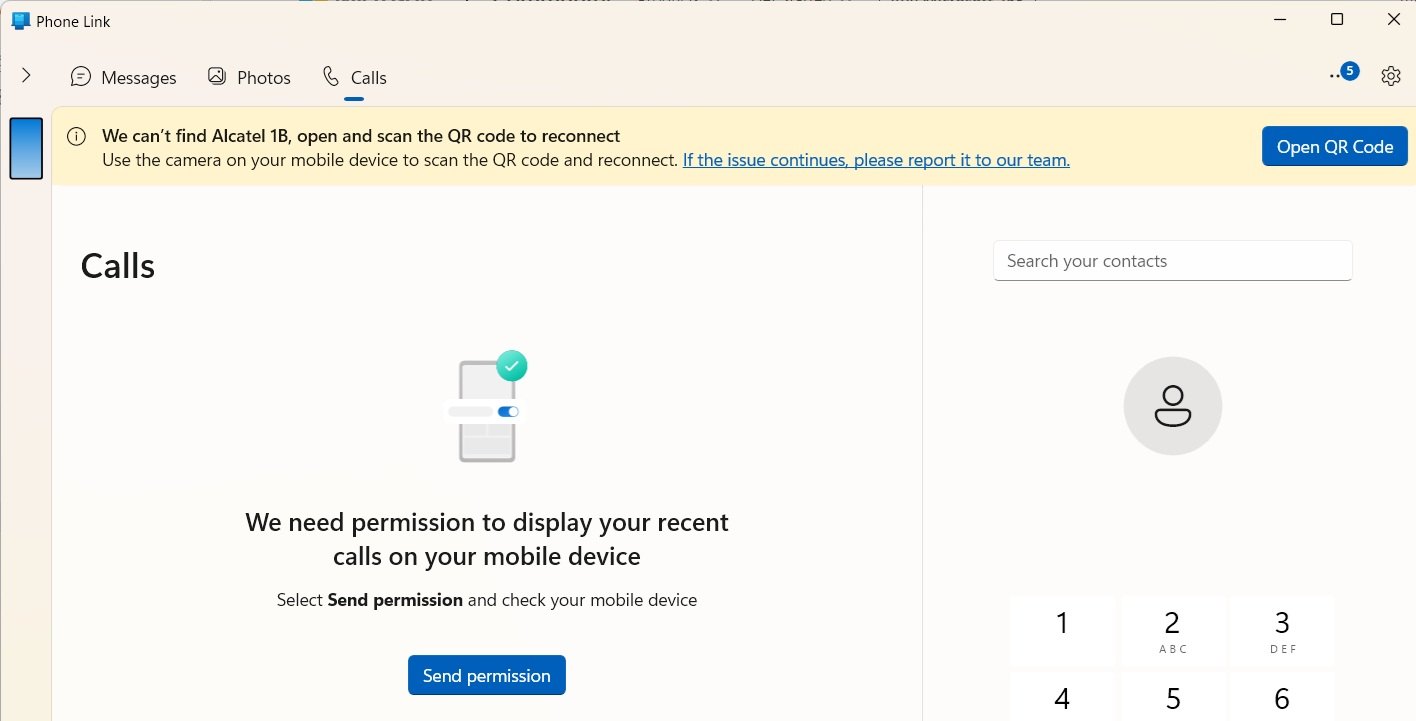Click the notifications badge showing 5
Viewport: 1416px width, 721px height.
click(1349, 71)
